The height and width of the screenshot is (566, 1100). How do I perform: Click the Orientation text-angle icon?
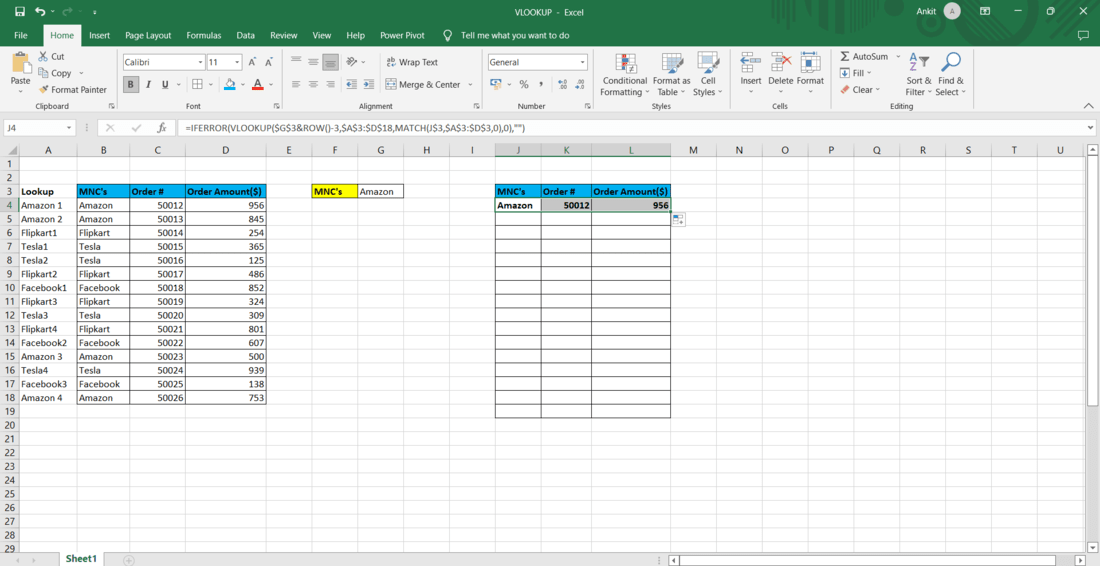353,62
